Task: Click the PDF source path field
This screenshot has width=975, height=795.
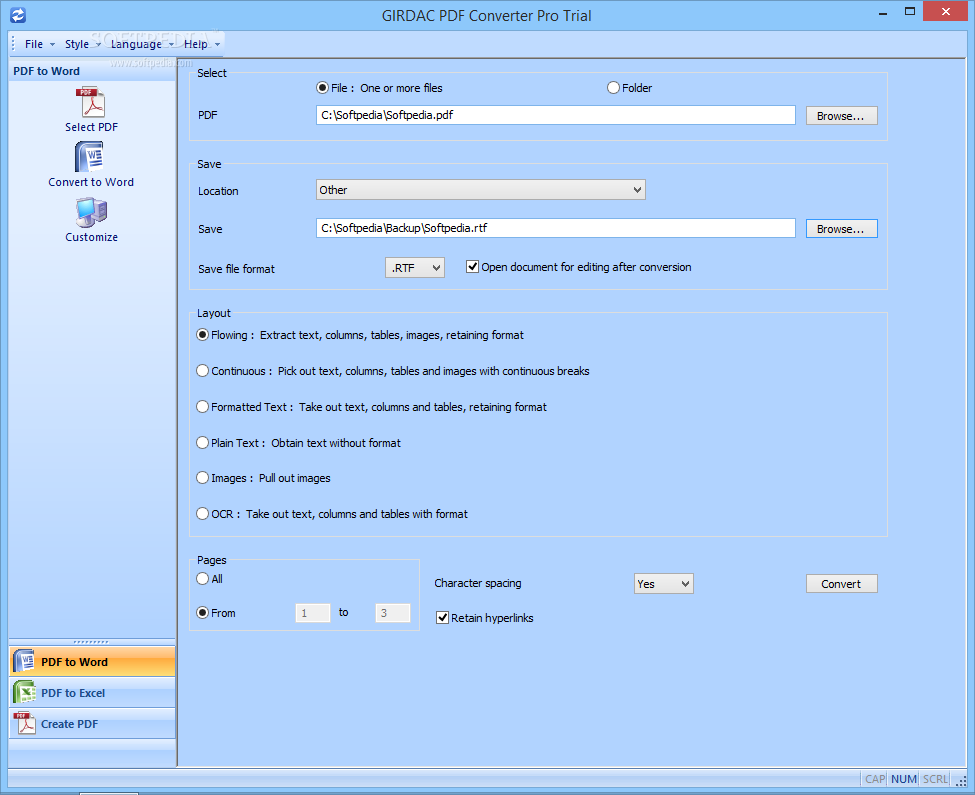Action: coord(555,115)
